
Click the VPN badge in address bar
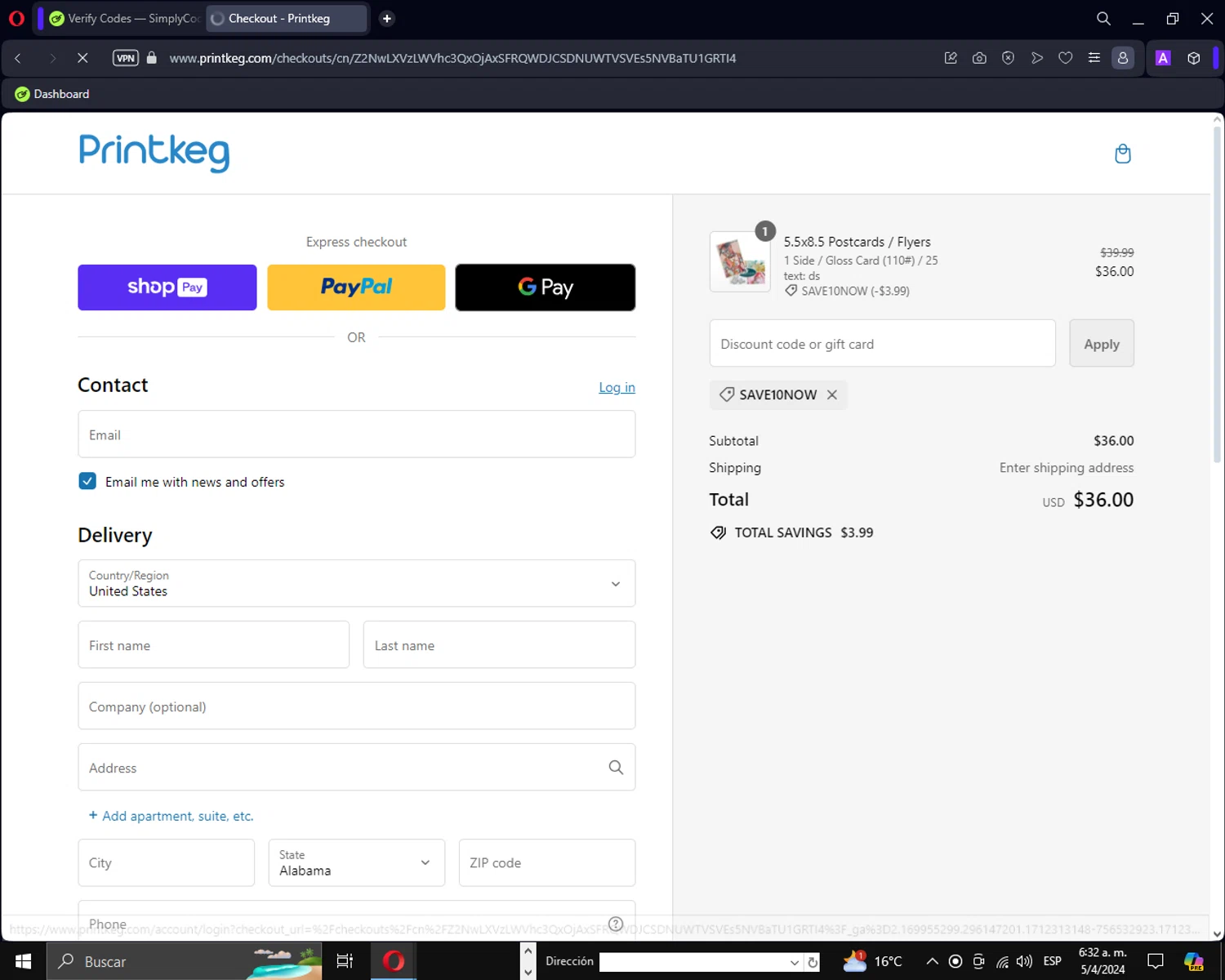click(126, 58)
